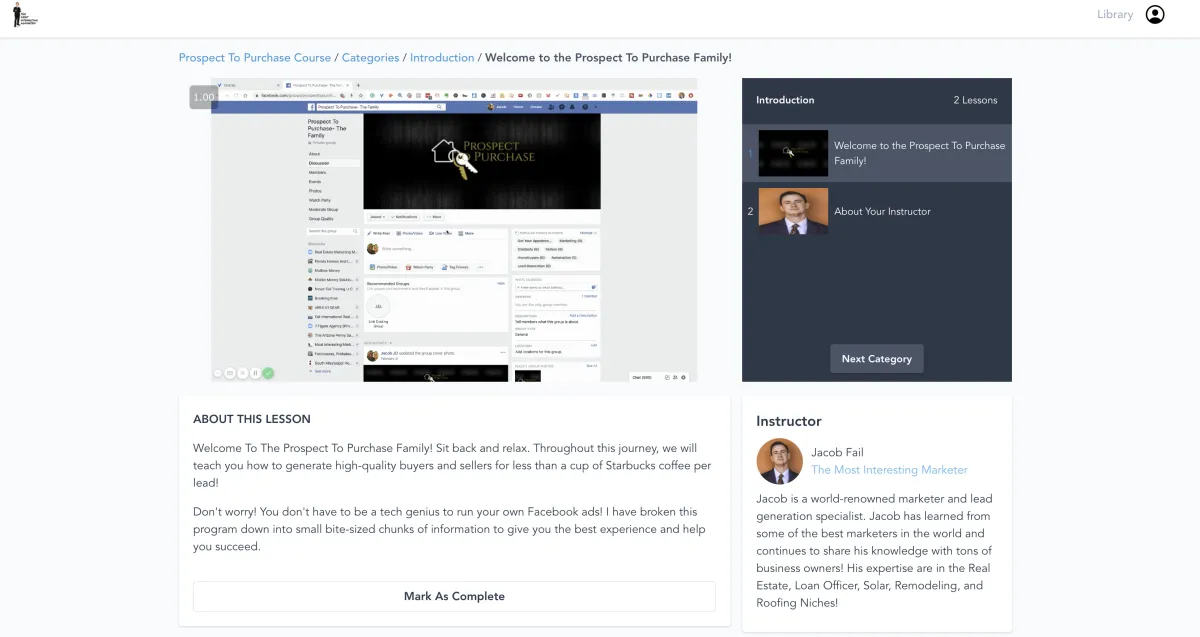Click the Instructor card heading
The image size is (1200, 637).
click(x=789, y=421)
